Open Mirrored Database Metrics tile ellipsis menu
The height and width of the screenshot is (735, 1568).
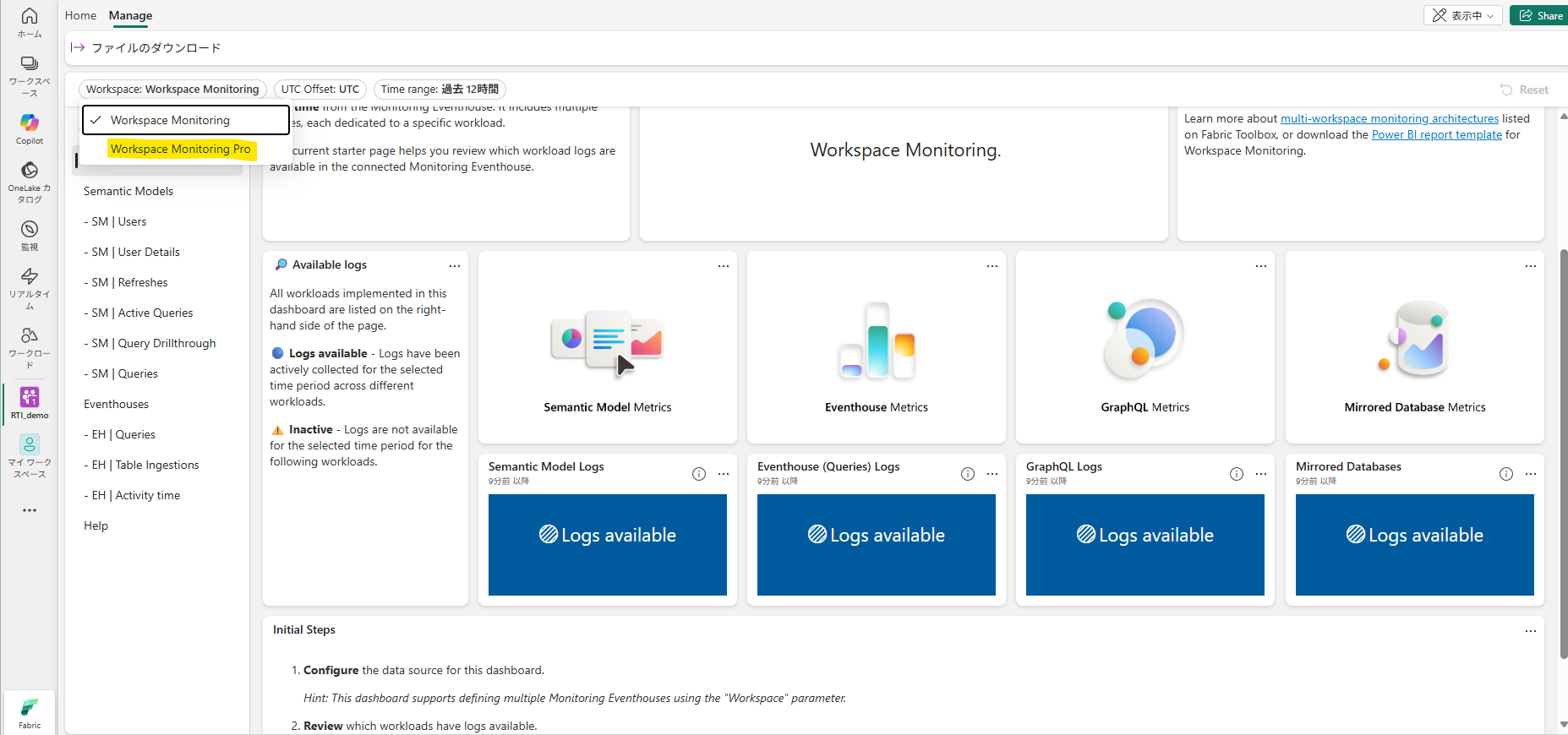pos(1531,265)
